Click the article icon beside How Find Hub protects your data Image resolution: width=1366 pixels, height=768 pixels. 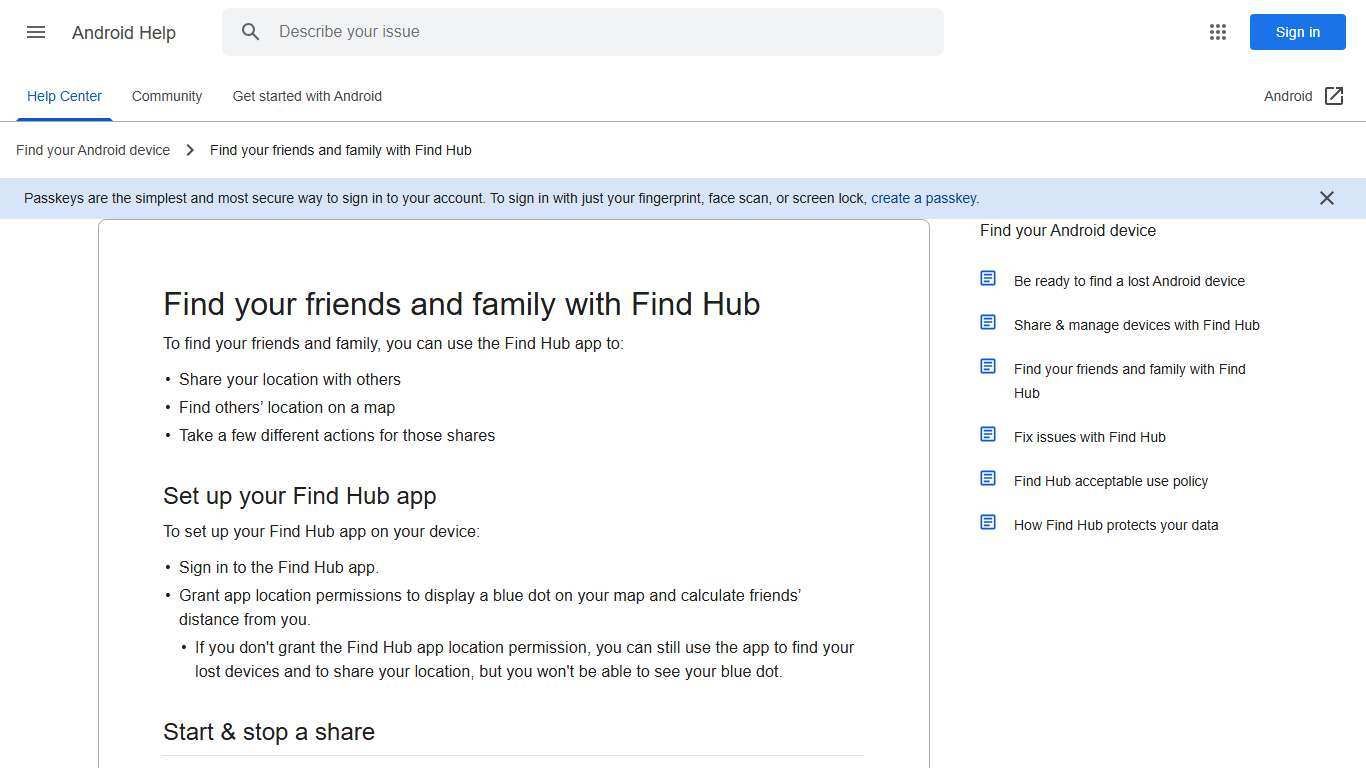(x=988, y=522)
